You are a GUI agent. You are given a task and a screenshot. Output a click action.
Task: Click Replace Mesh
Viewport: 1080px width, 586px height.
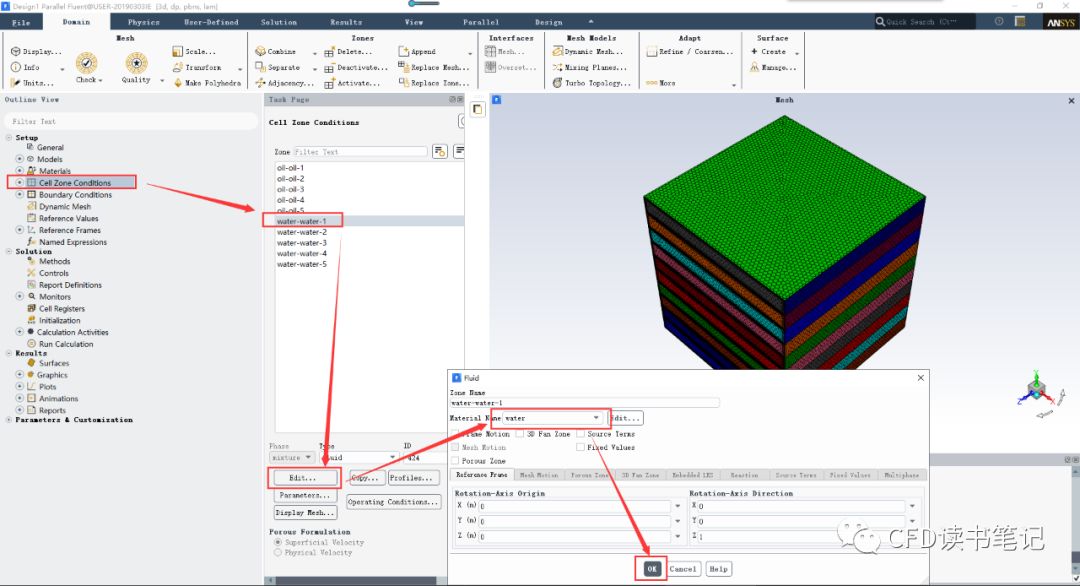point(434,67)
